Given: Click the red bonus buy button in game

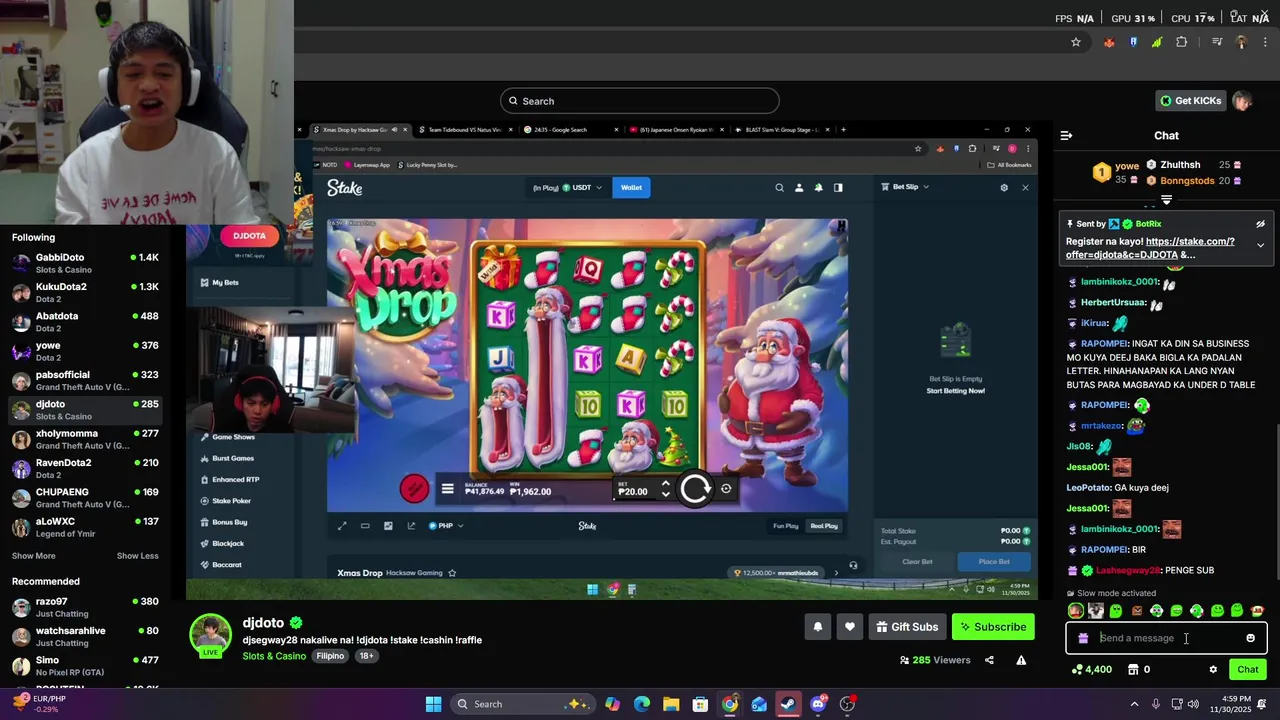Looking at the screenshot, I should point(414,488).
